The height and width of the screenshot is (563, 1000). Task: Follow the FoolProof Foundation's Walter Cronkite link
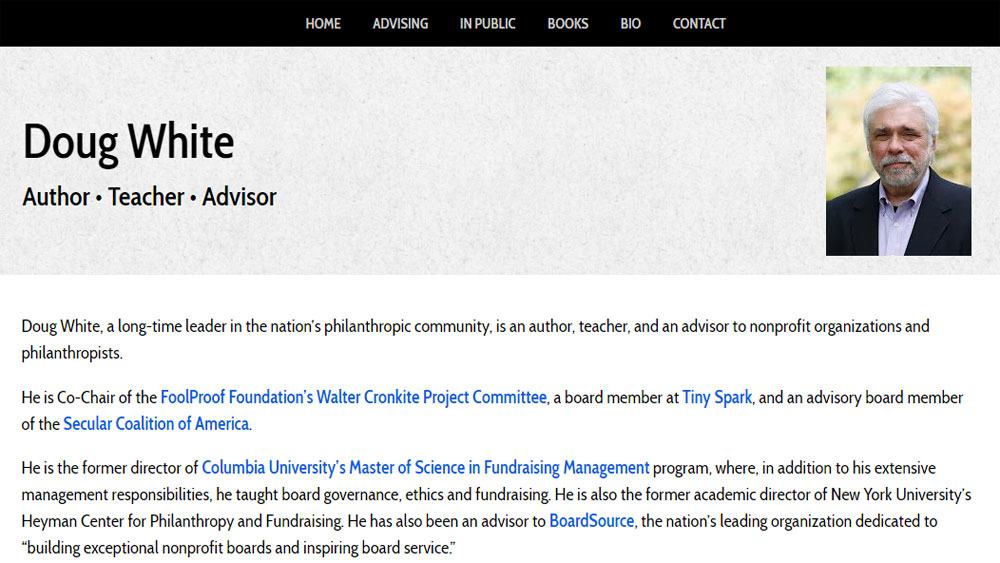pyautogui.click(x=353, y=397)
